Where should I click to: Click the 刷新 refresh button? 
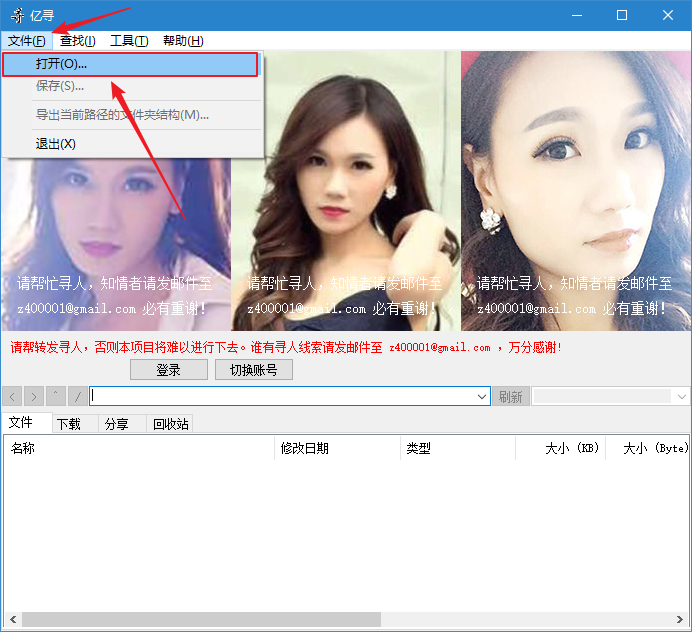(511, 396)
